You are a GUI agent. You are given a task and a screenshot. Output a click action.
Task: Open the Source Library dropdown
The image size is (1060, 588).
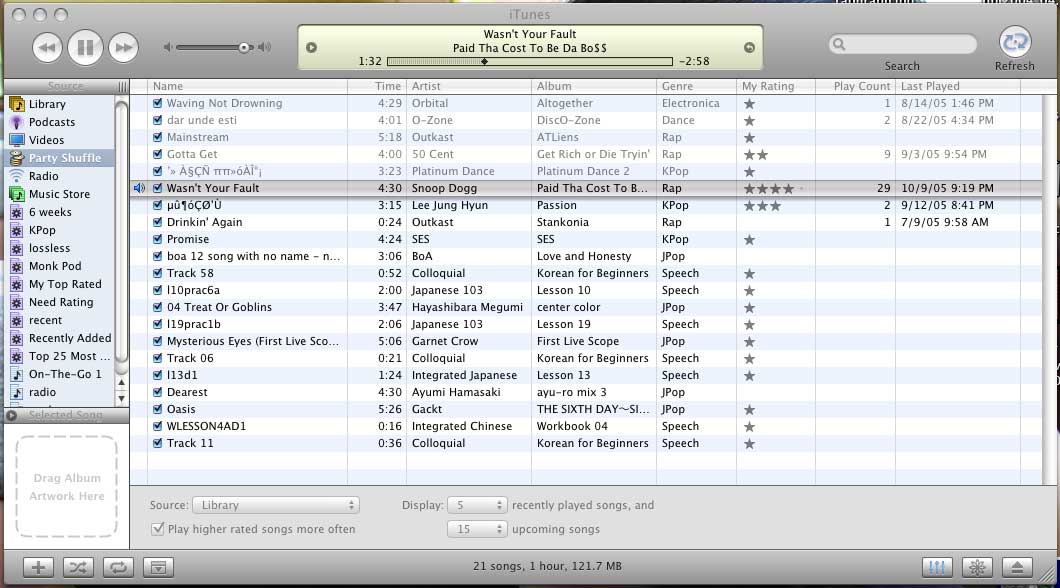[x=276, y=505]
